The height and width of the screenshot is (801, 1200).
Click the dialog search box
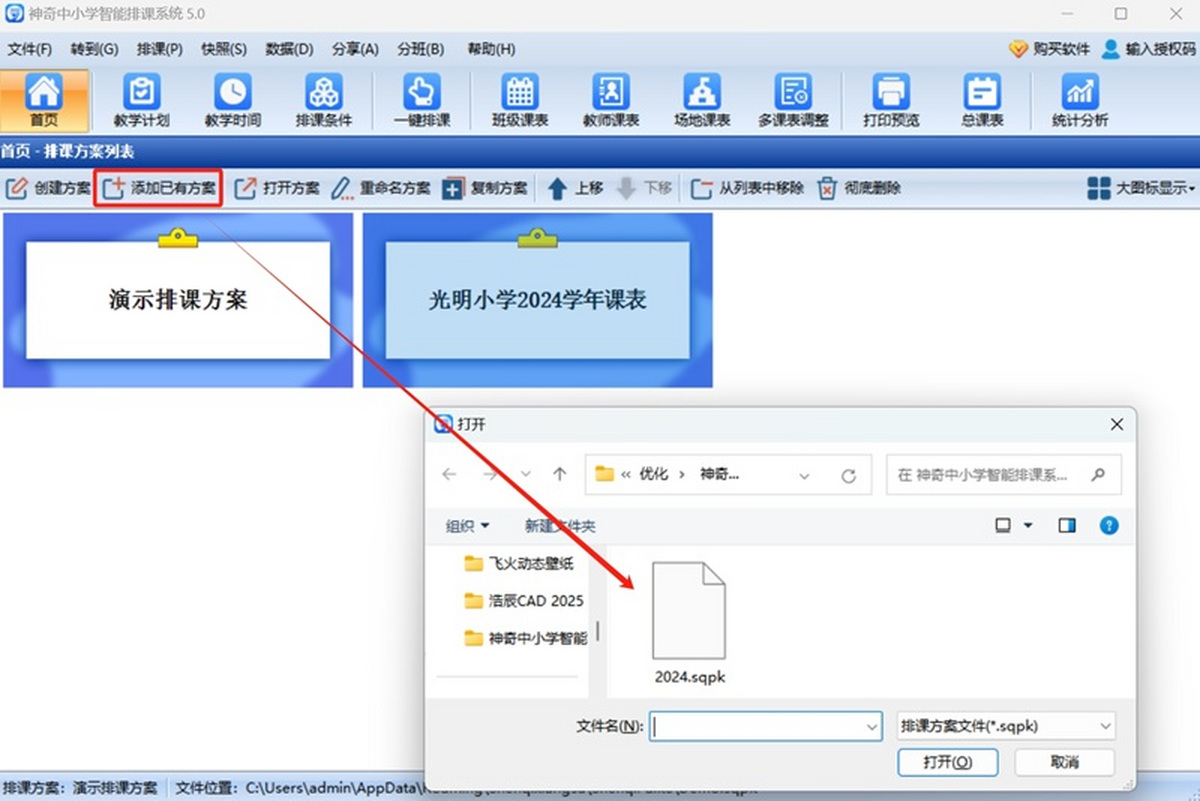click(1003, 475)
